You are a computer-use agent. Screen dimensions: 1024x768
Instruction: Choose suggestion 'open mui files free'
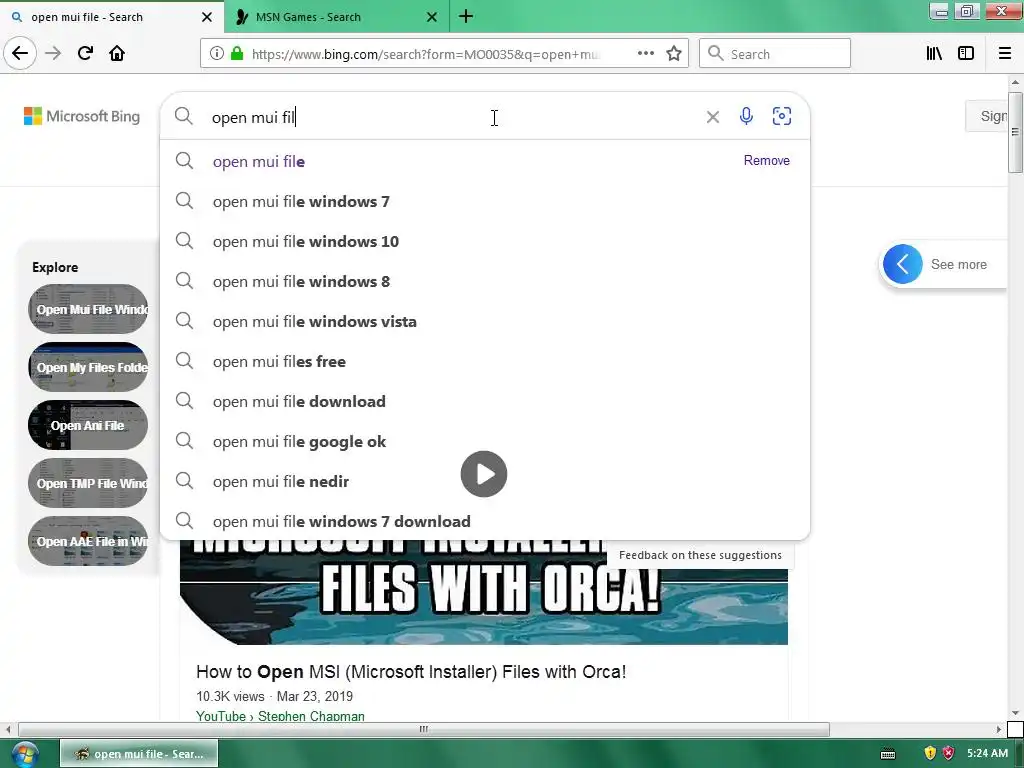click(x=485, y=361)
